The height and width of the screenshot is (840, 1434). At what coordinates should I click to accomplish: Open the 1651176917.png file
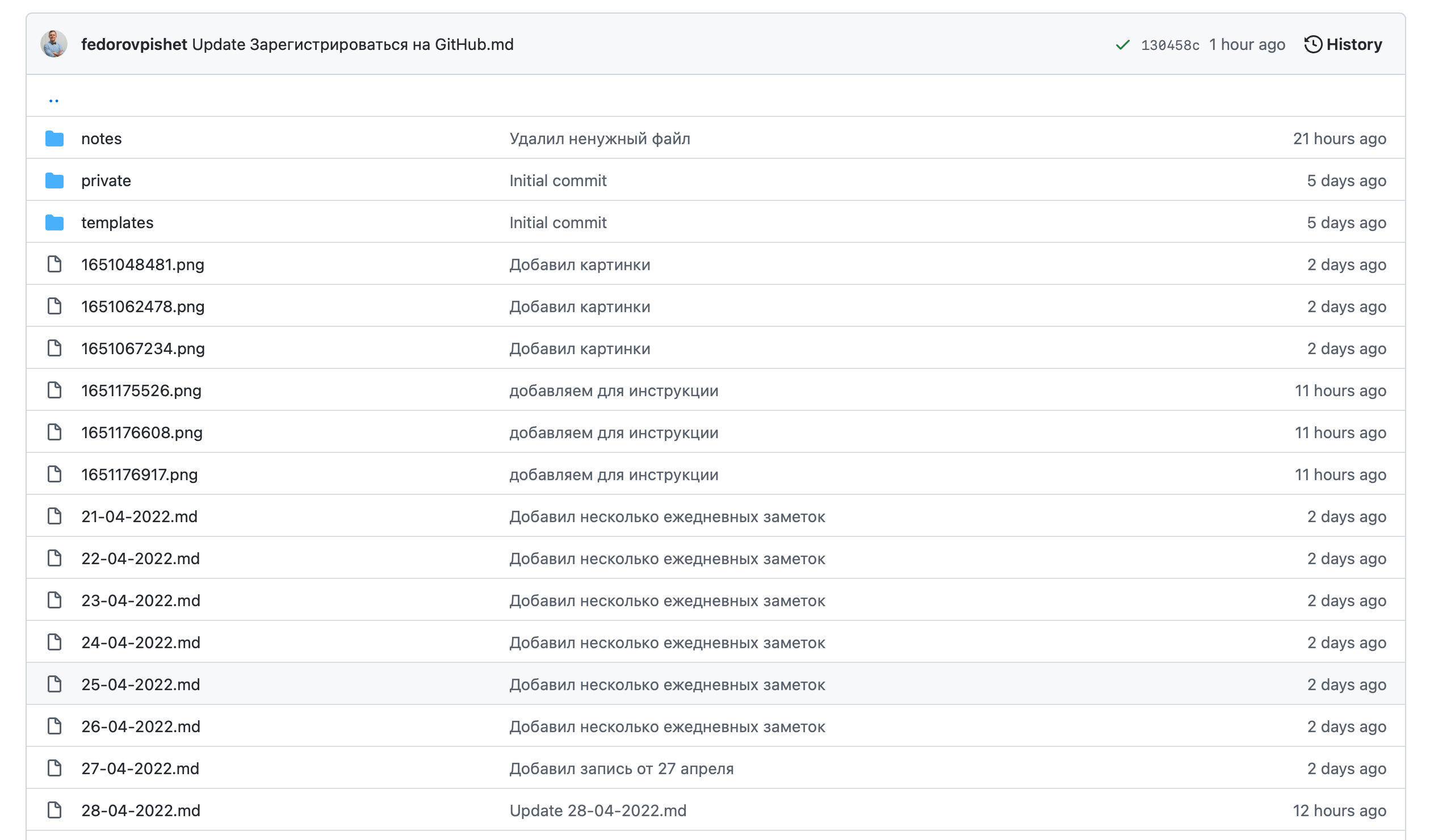[x=140, y=474]
